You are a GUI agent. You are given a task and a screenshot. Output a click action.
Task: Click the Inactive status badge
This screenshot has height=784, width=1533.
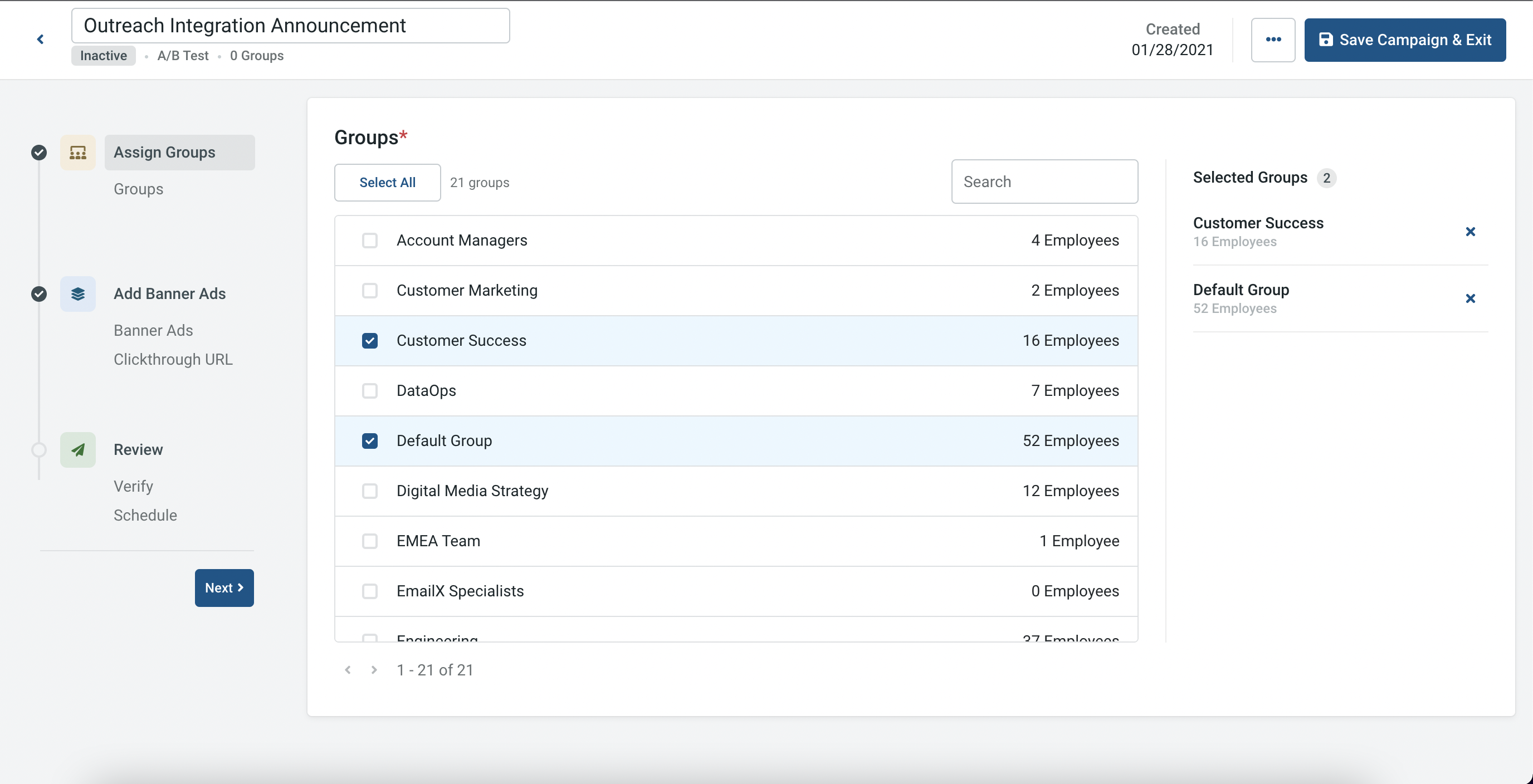(x=104, y=56)
